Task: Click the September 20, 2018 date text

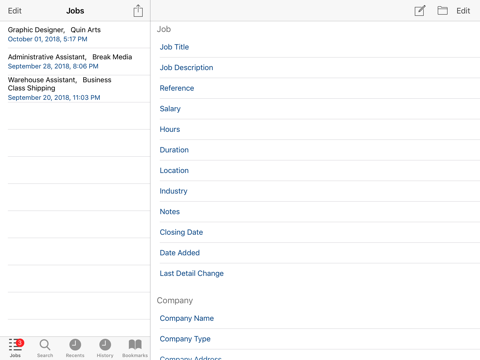Action: click(54, 98)
